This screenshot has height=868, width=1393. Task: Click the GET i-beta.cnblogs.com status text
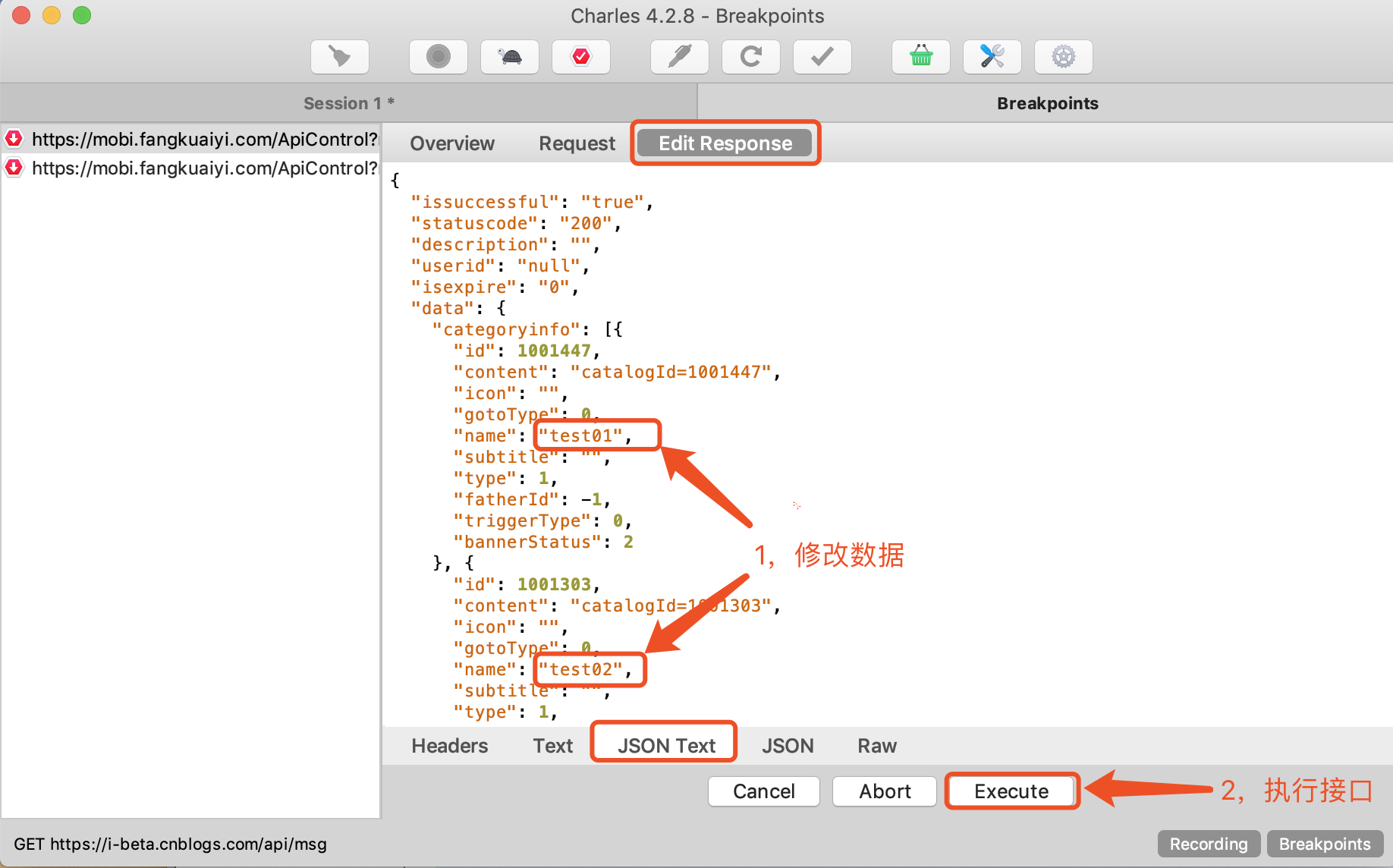coord(170,844)
